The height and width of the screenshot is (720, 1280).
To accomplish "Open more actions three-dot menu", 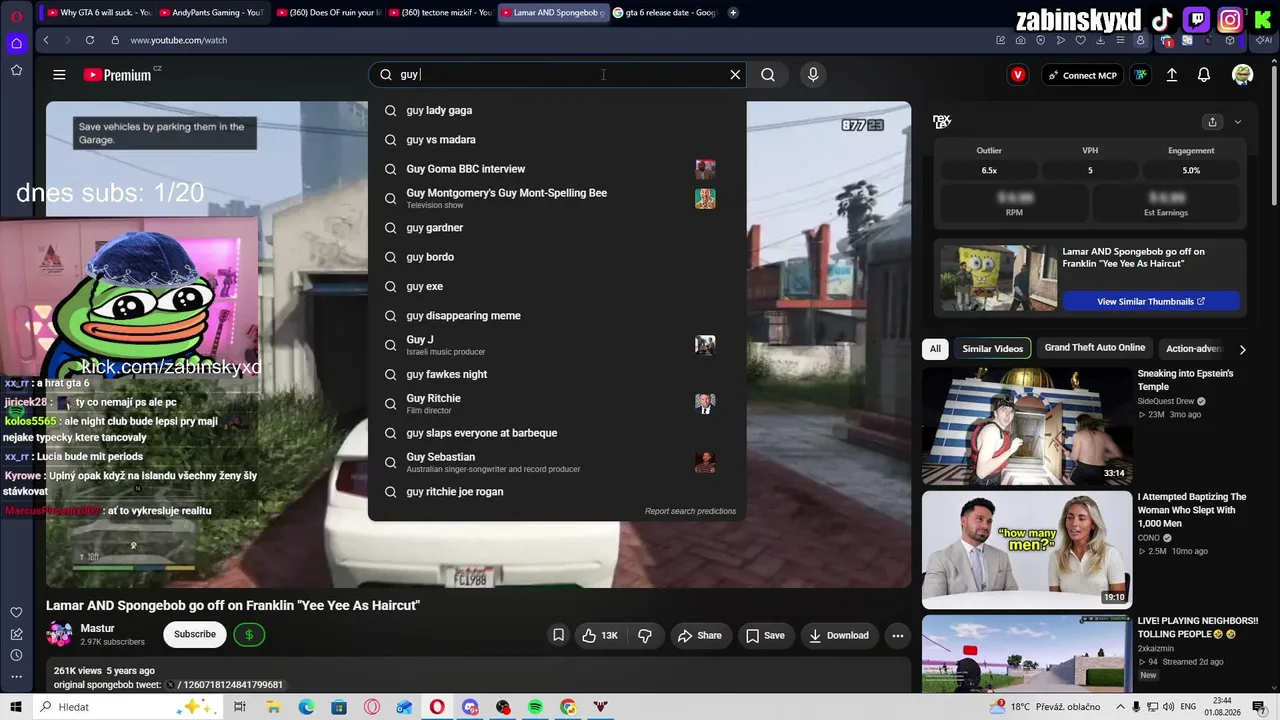I will point(898,635).
